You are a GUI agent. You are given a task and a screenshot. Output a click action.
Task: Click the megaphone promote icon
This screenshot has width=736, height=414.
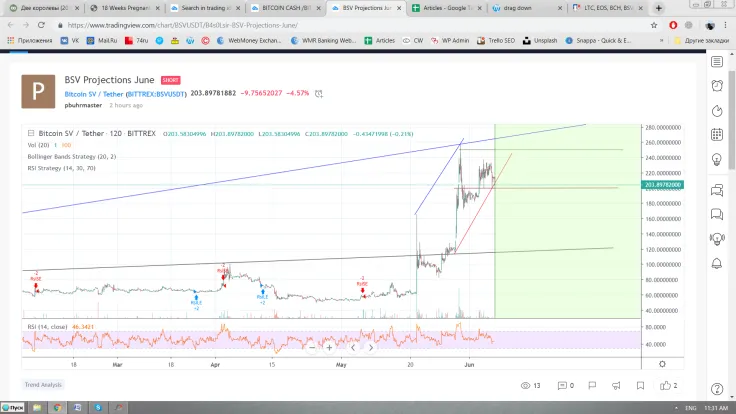tap(616, 385)
